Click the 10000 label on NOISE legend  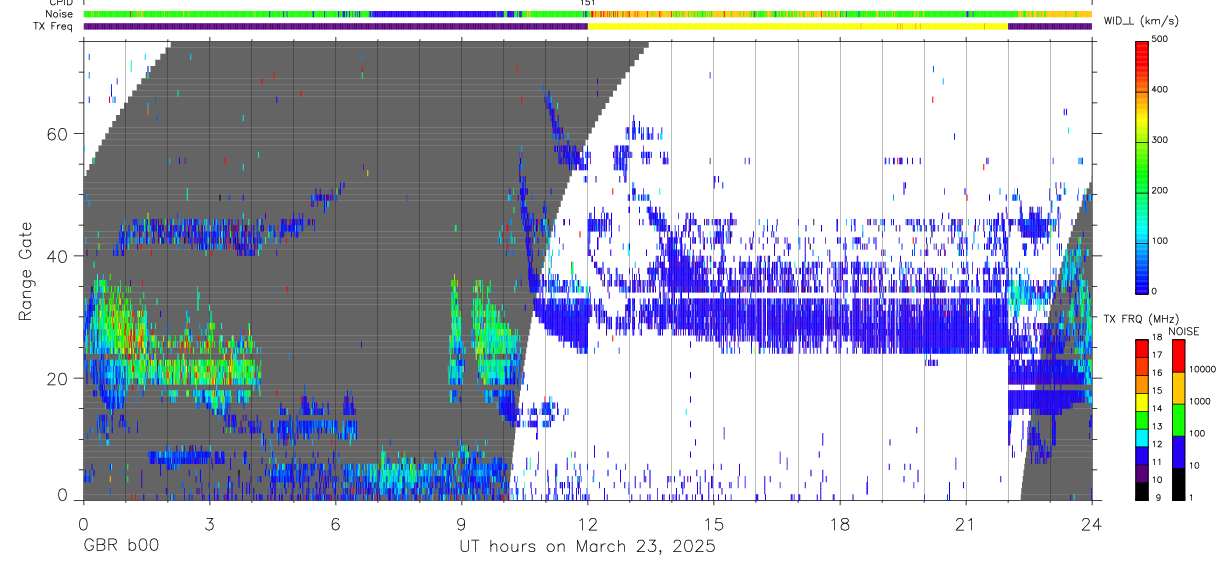1203,369
